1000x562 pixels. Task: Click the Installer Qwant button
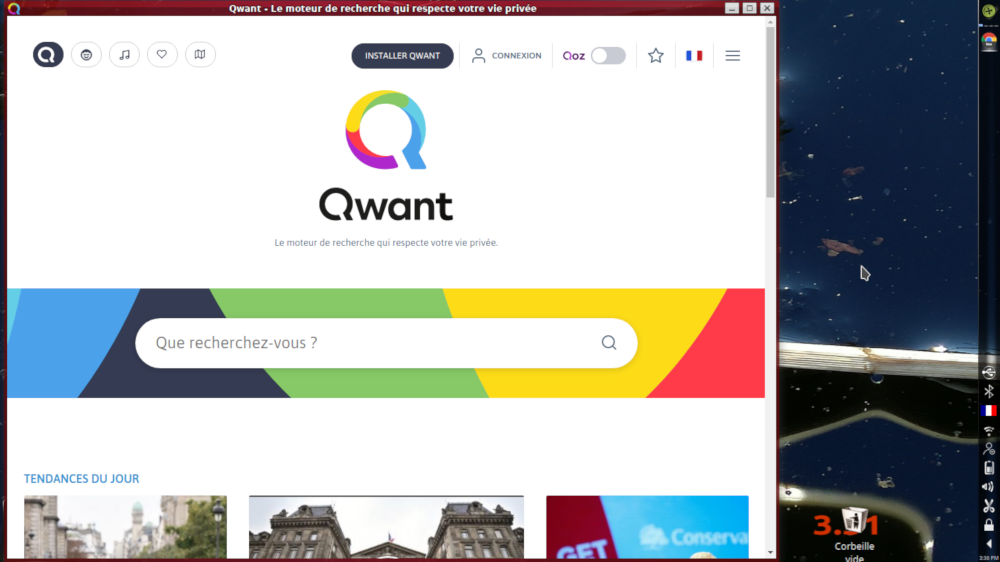click(402, 55)
